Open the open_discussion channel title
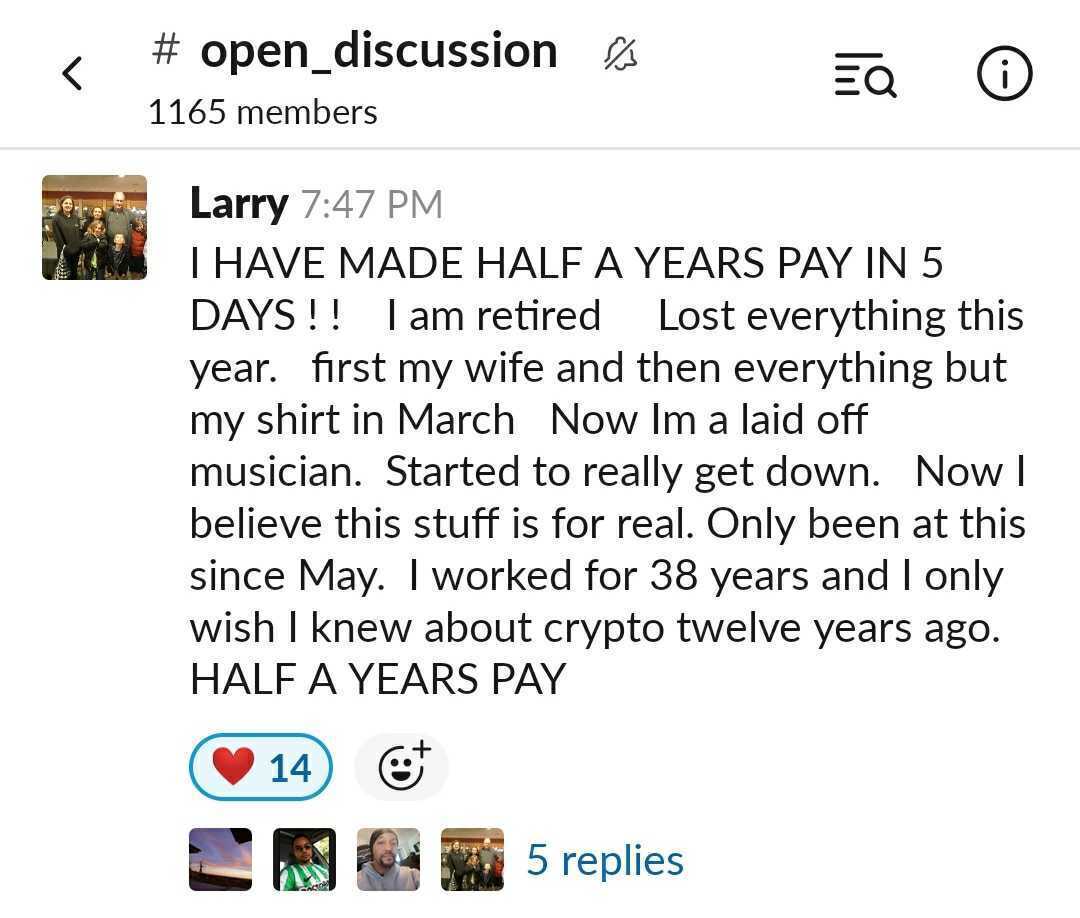This screenshot has width=1080, height=918. click(378, 50)
